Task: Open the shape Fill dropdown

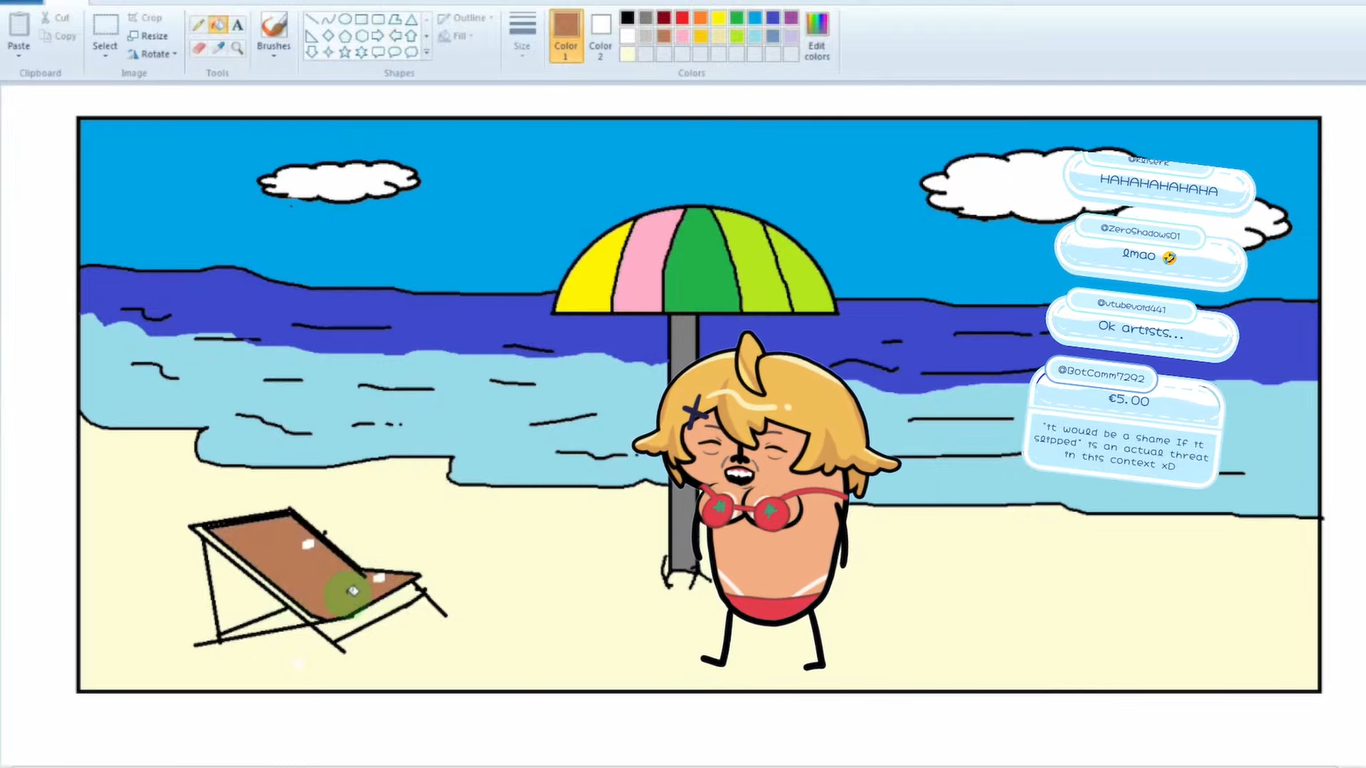Action: [x=455, y=36]
